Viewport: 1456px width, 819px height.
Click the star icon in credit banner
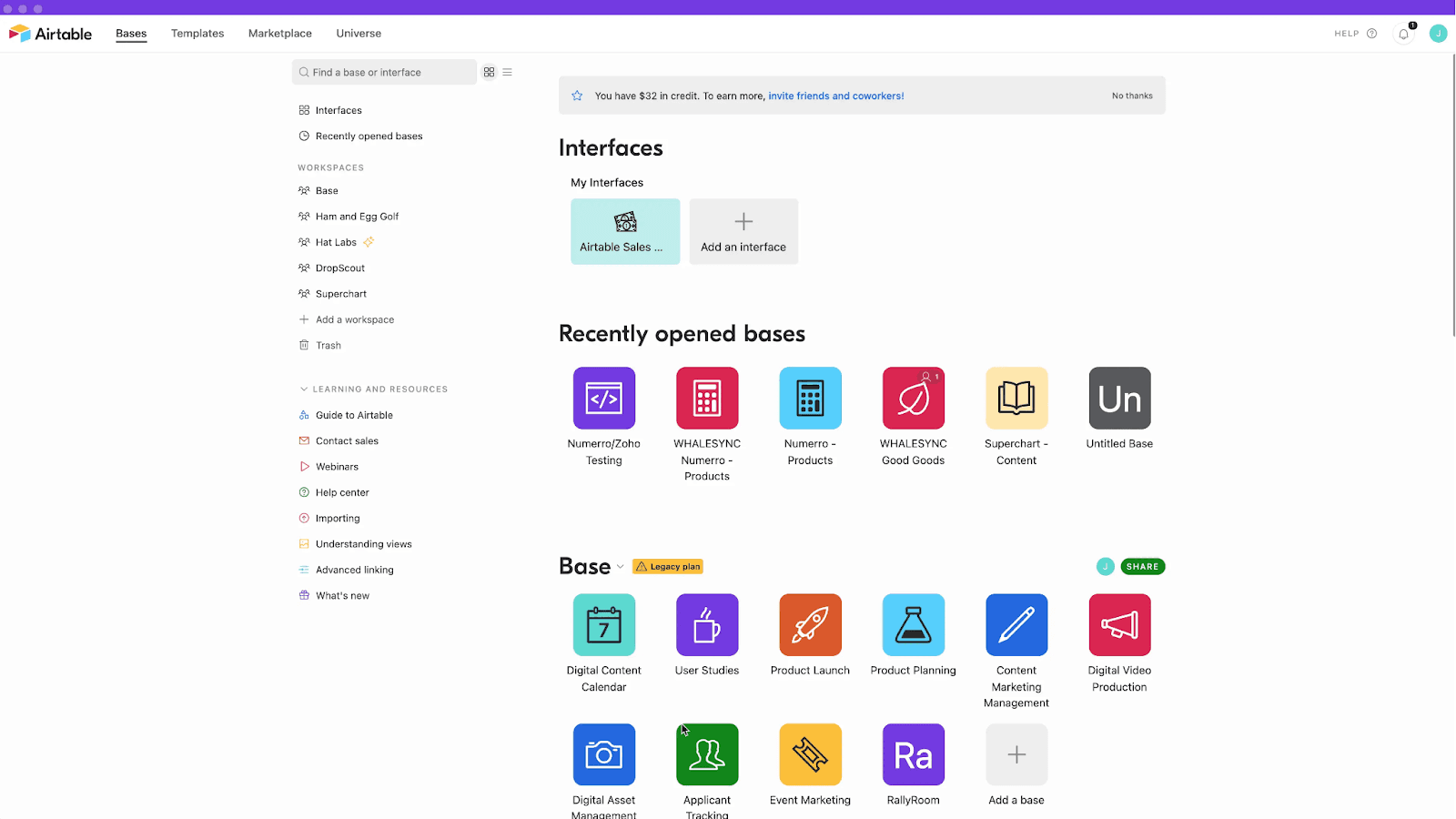pos(577,96)
